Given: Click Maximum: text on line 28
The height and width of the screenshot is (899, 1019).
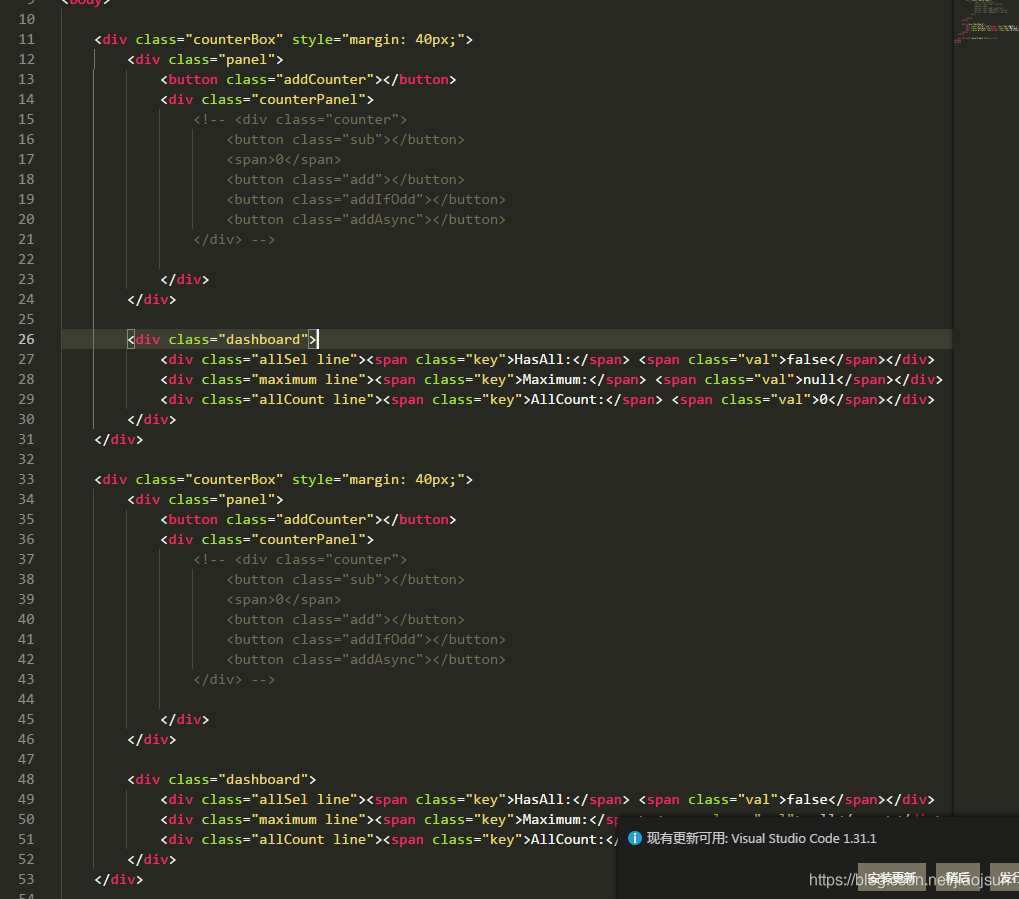Looking at the screenshot, I should click(555, 380).
